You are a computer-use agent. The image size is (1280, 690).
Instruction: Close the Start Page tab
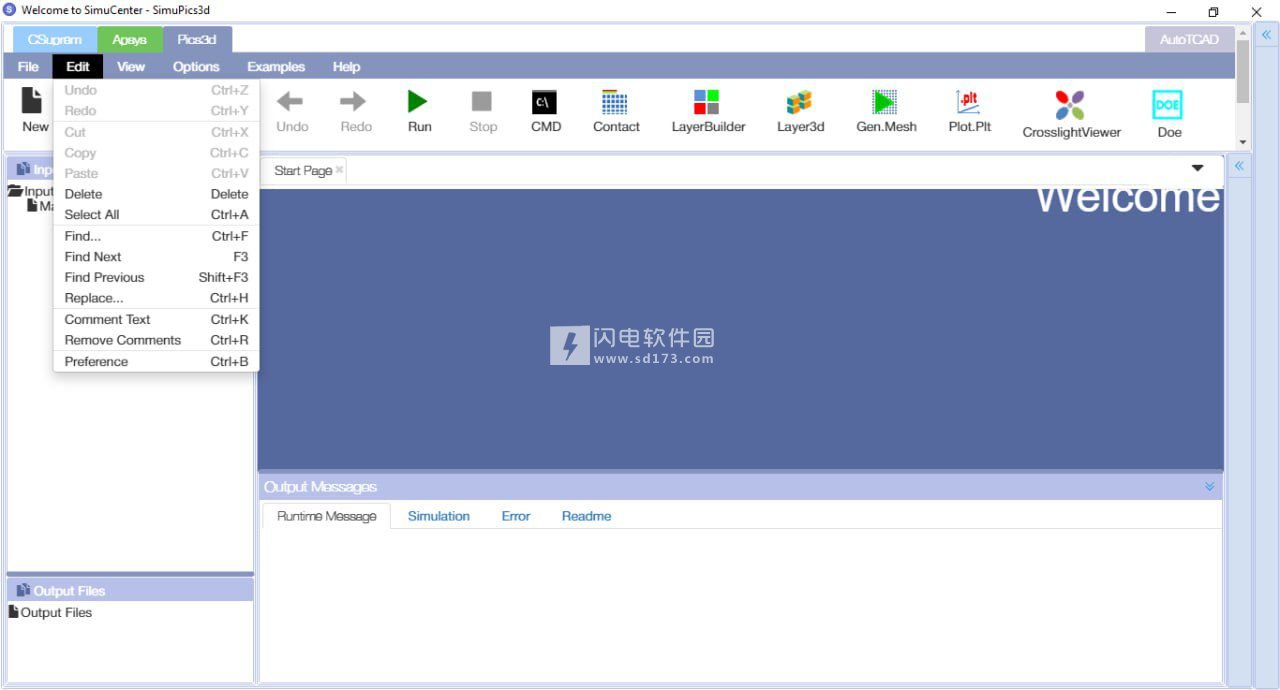[x=340, y=170]
